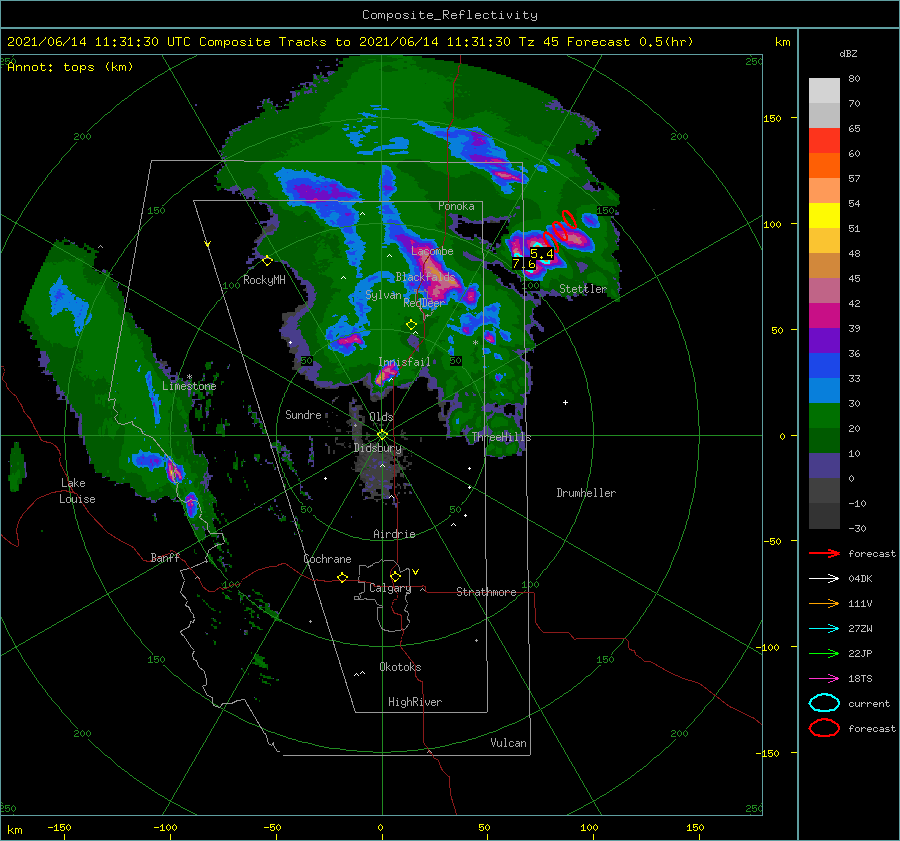Click the yellow diamond marker below Cochrane
The image size is (900, 841).
[x=342, y=577]
